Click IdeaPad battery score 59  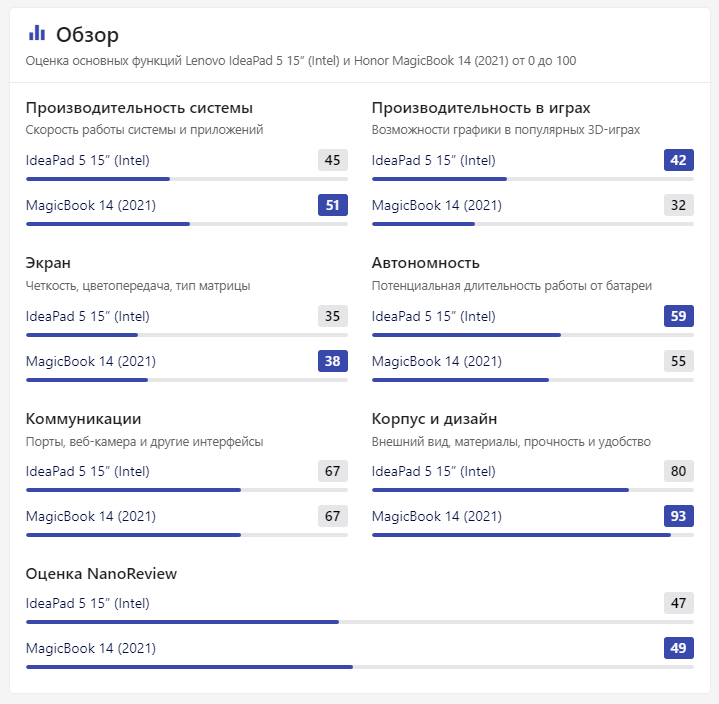point(679,316)
